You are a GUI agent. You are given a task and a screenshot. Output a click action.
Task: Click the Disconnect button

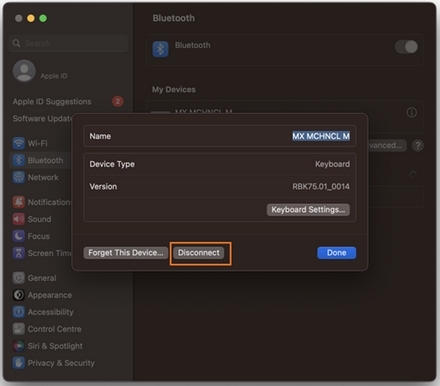pyautogui.click(x=199, y=253)
